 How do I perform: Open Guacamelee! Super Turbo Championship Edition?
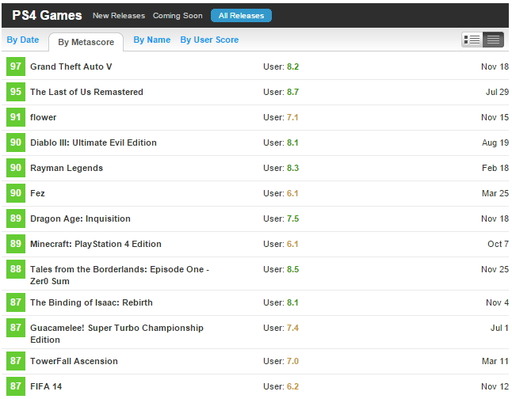click(117, 334)
